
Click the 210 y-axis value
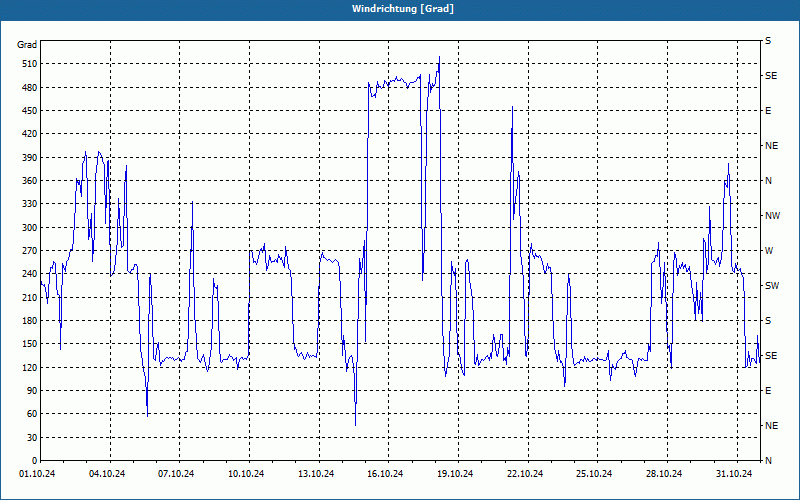pos(30,297)
